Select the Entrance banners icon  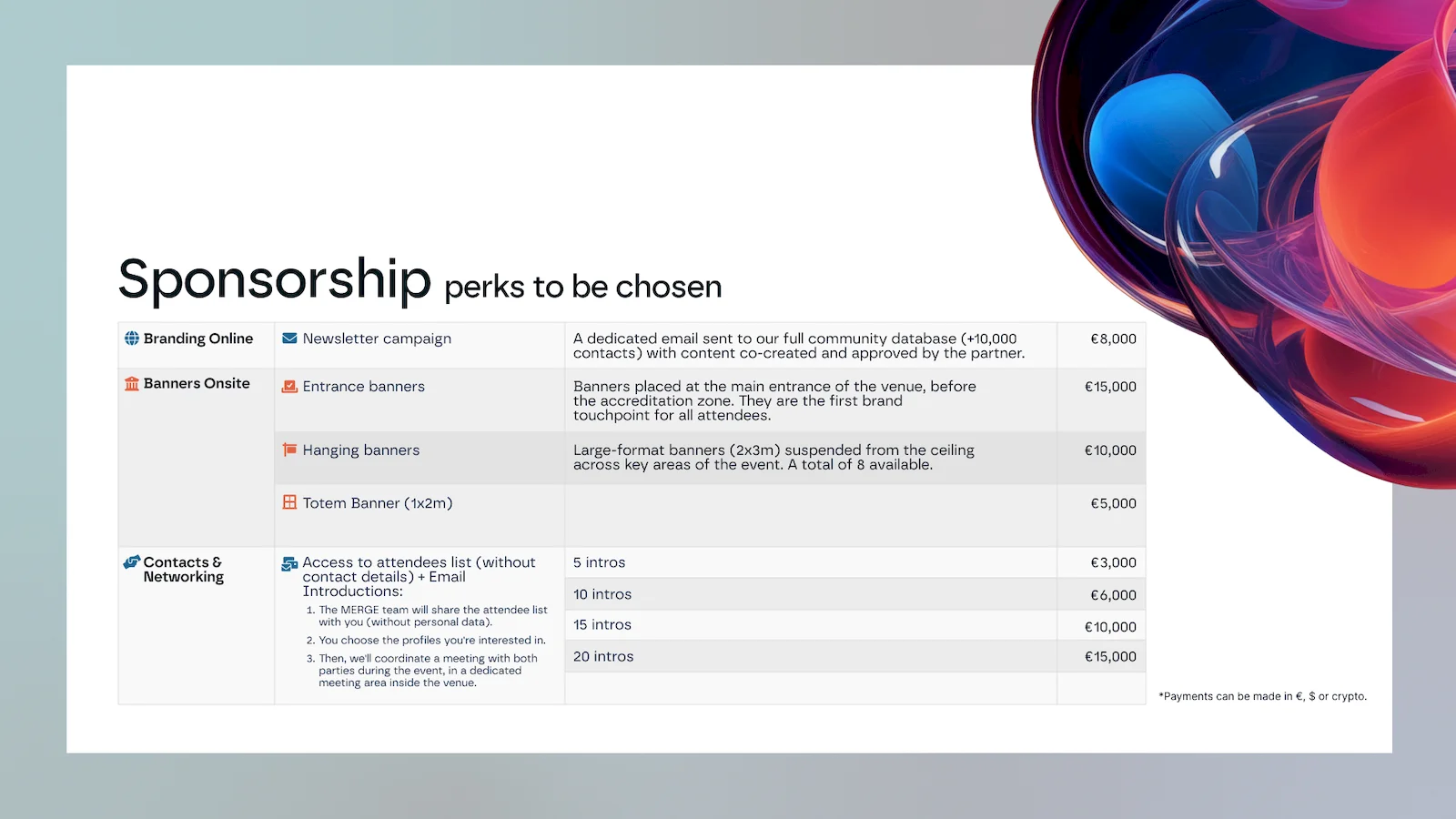pos(289,387)
